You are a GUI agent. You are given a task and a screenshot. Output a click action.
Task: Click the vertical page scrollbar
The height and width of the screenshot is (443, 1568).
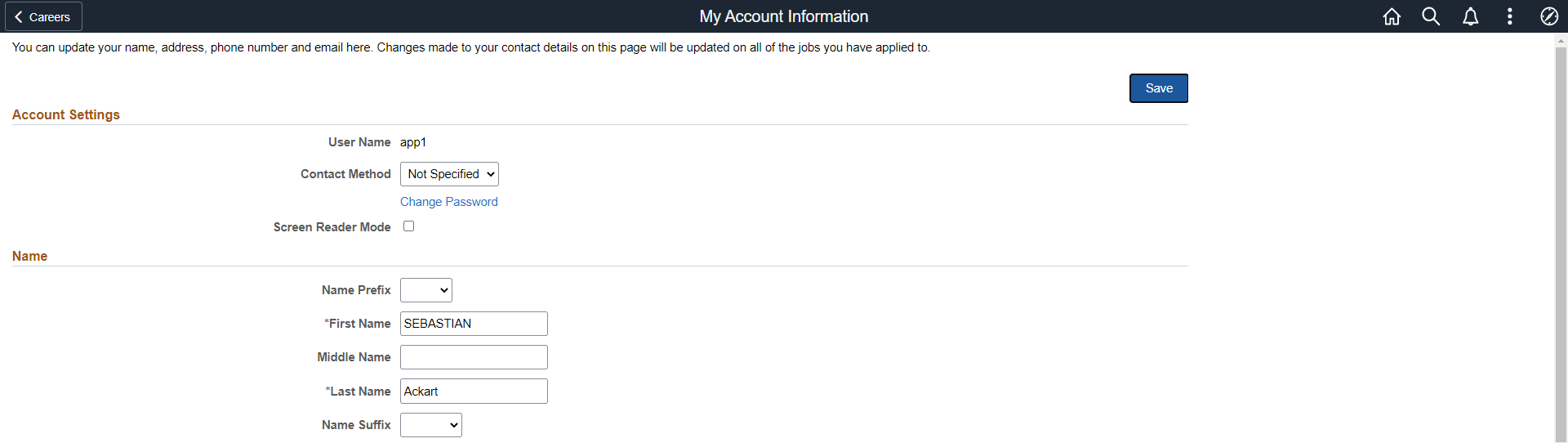coord(1561,245)
